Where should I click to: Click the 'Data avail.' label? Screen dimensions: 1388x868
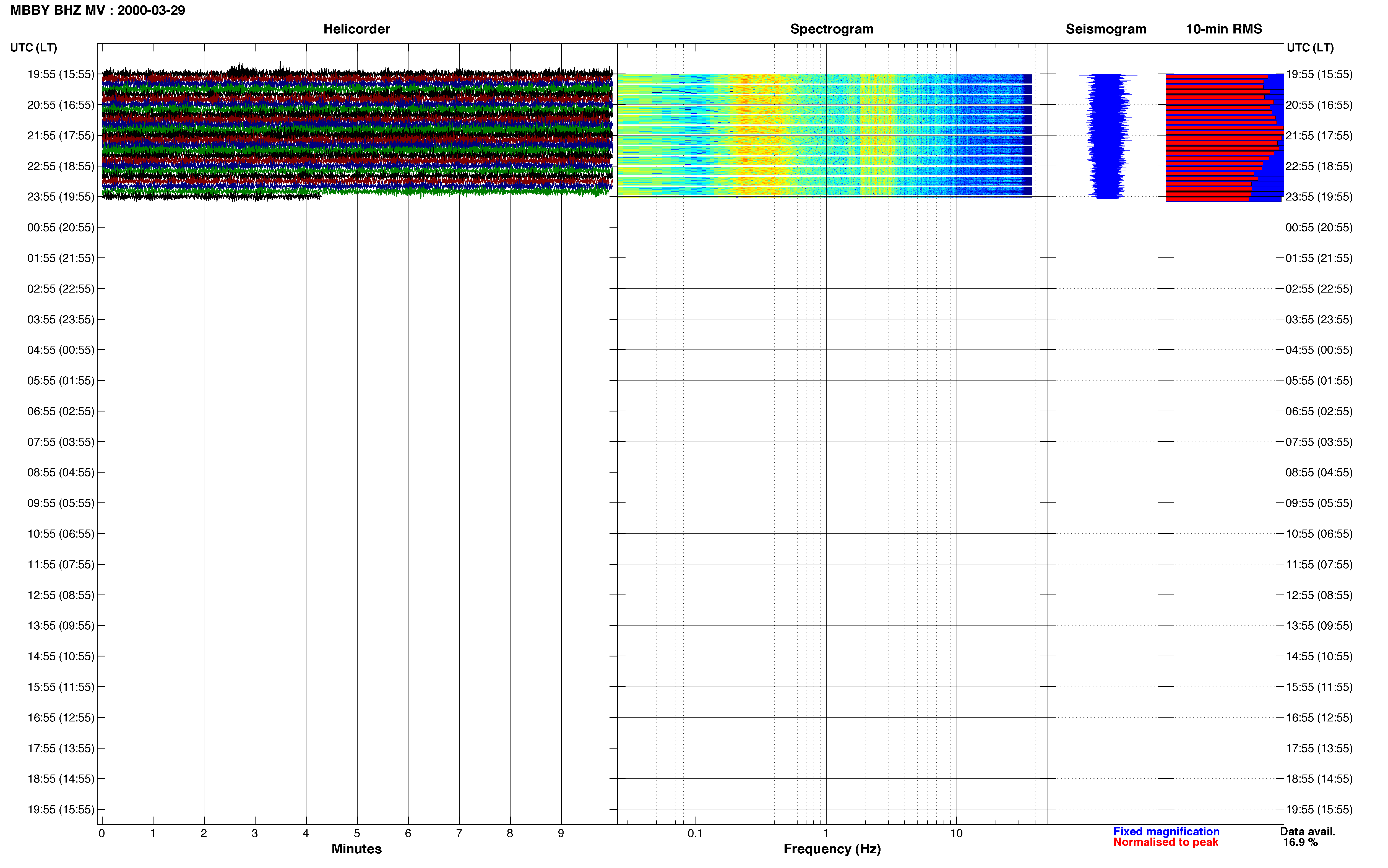pos(1308,831)
